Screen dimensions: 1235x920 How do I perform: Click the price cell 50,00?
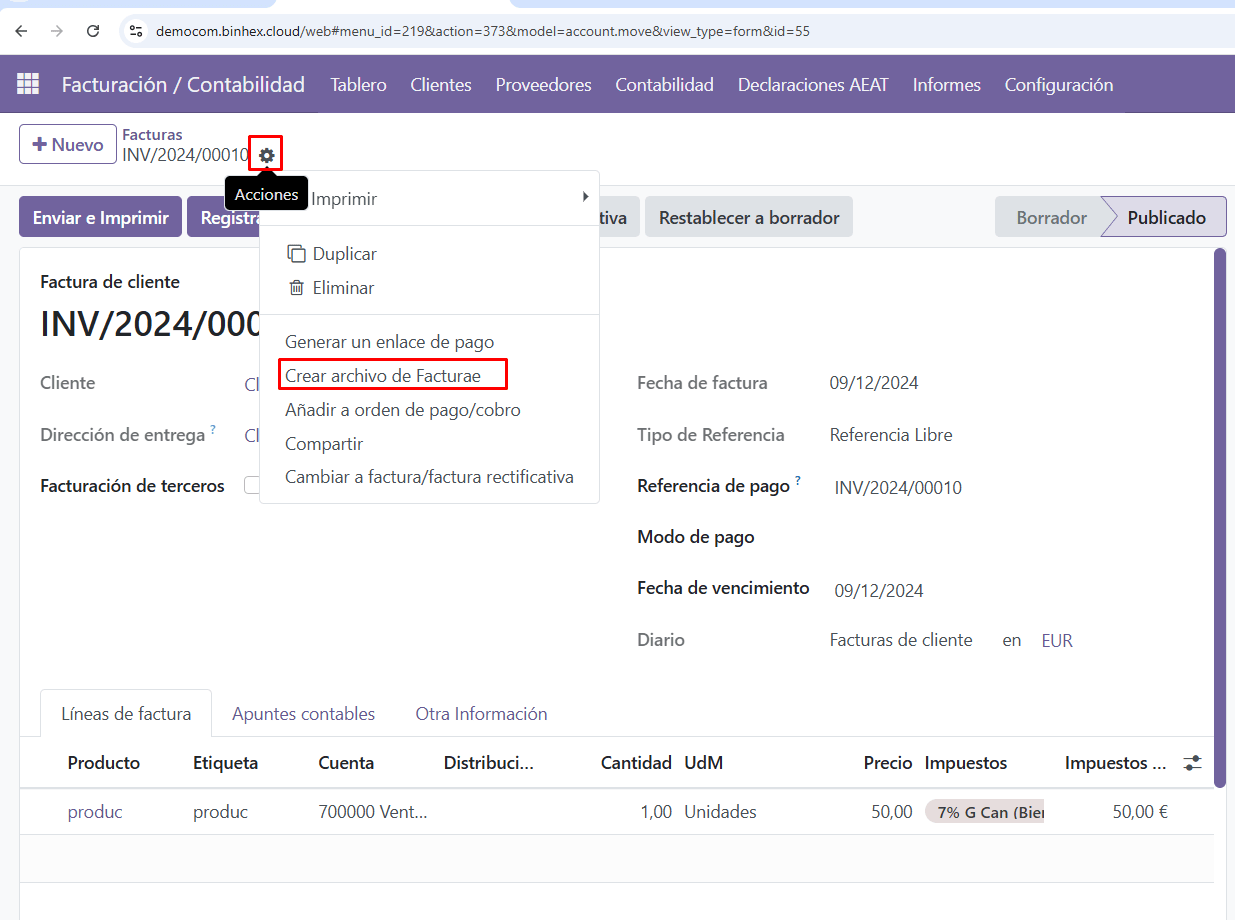891,812
